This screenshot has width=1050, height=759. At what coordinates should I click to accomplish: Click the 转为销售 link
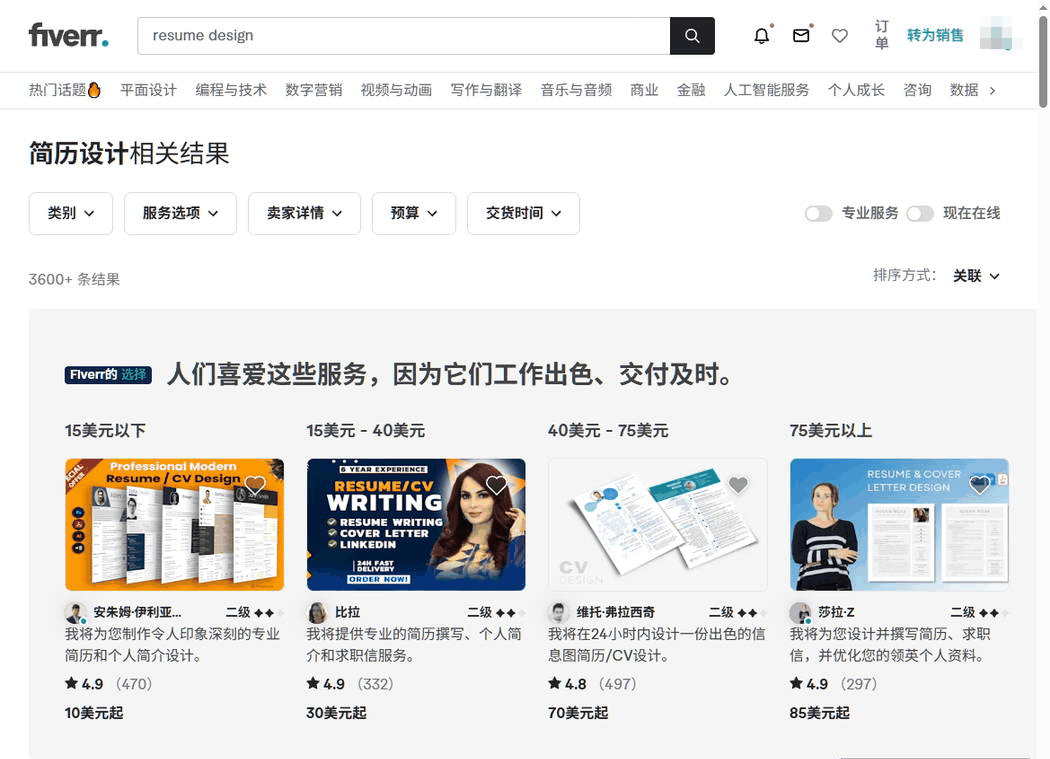click(935, 36)
